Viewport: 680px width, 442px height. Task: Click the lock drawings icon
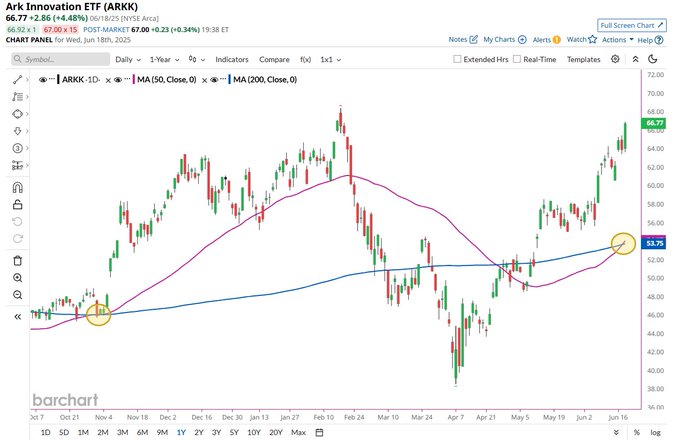(17, 204)
